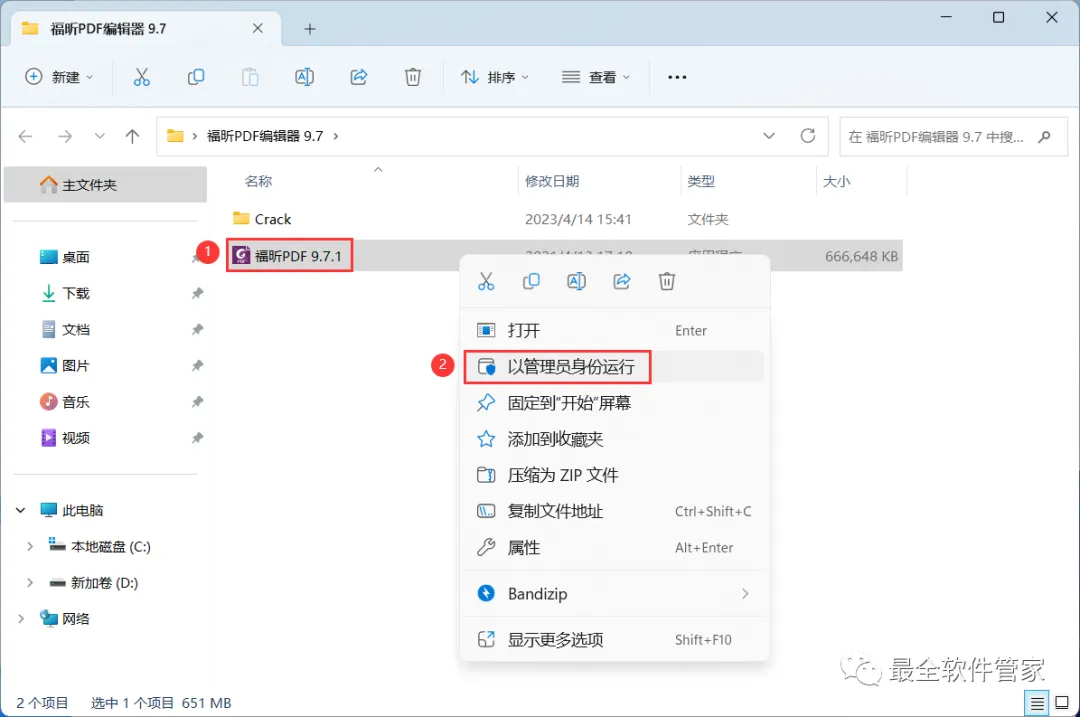Go up one folder level
The width and height of the screenshot is (1080, 717).
[132, 136]
